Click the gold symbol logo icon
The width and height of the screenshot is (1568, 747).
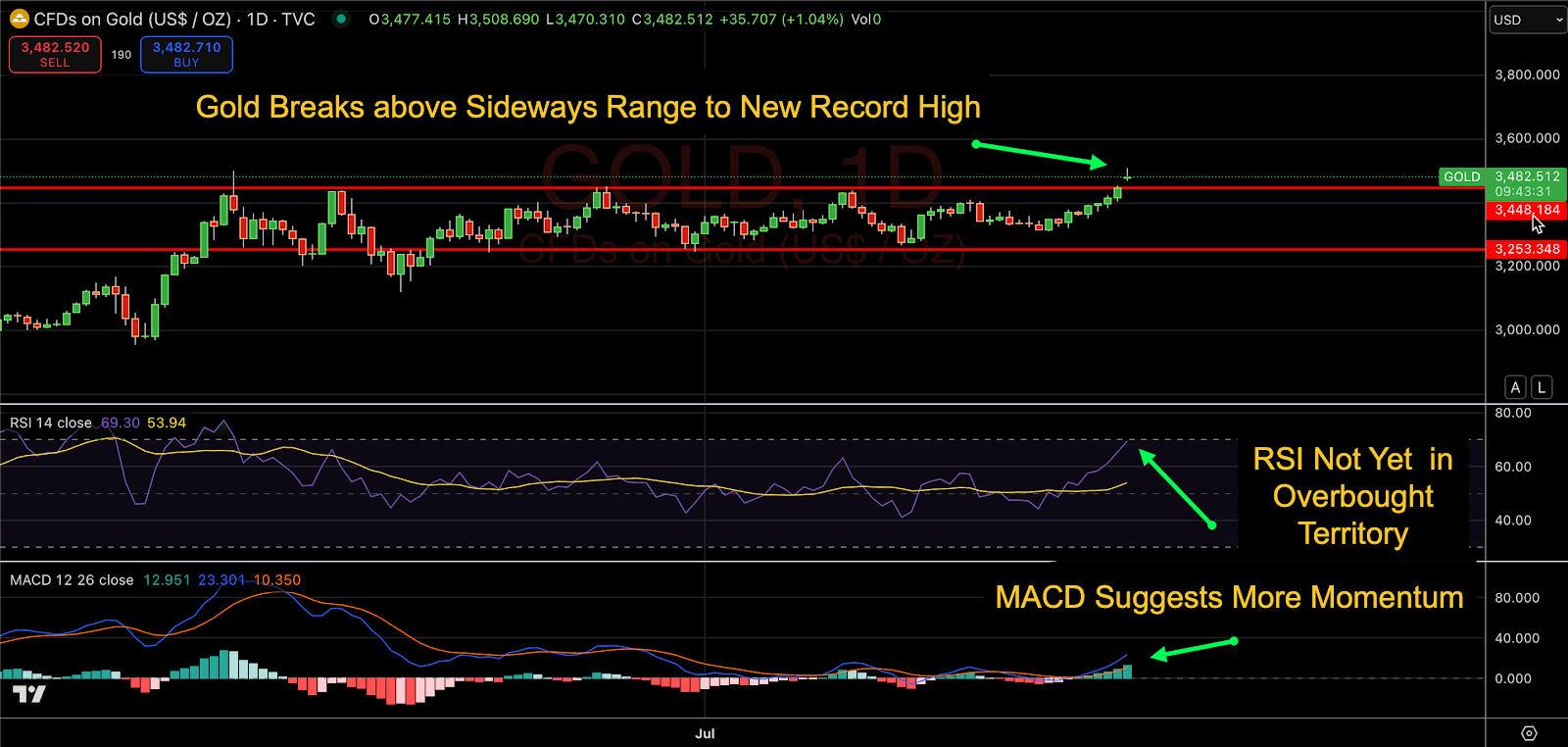click(x=19, y=19)
